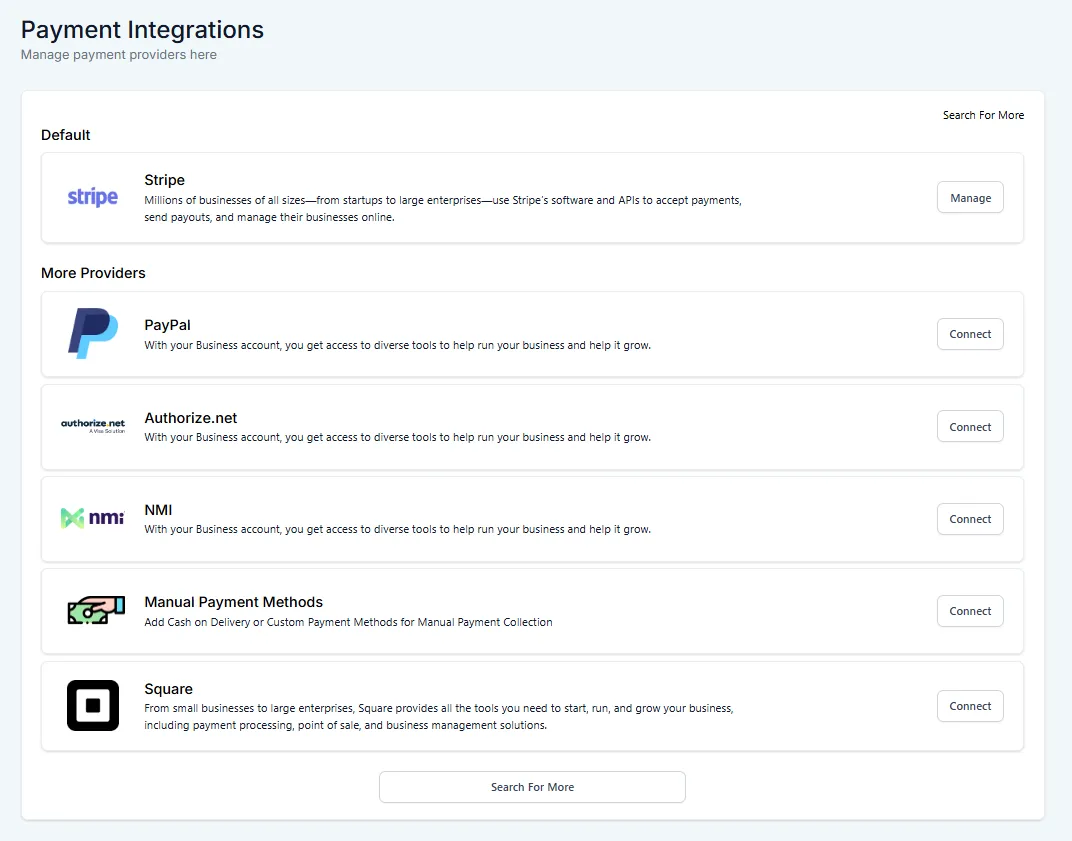Click the Manual Payment cash-in-hand icon
Viewport: 1072px width, 841px height.
(96, 610)
